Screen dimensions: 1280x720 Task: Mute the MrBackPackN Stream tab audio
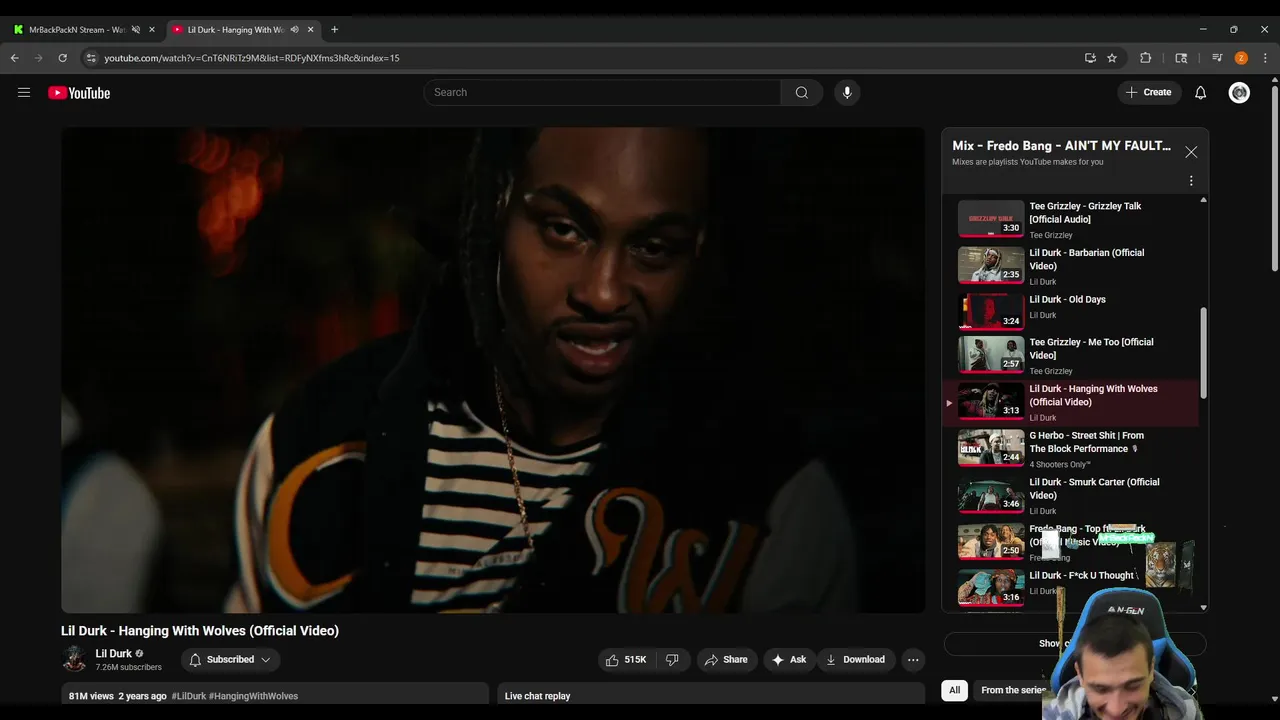click(136, 30)
